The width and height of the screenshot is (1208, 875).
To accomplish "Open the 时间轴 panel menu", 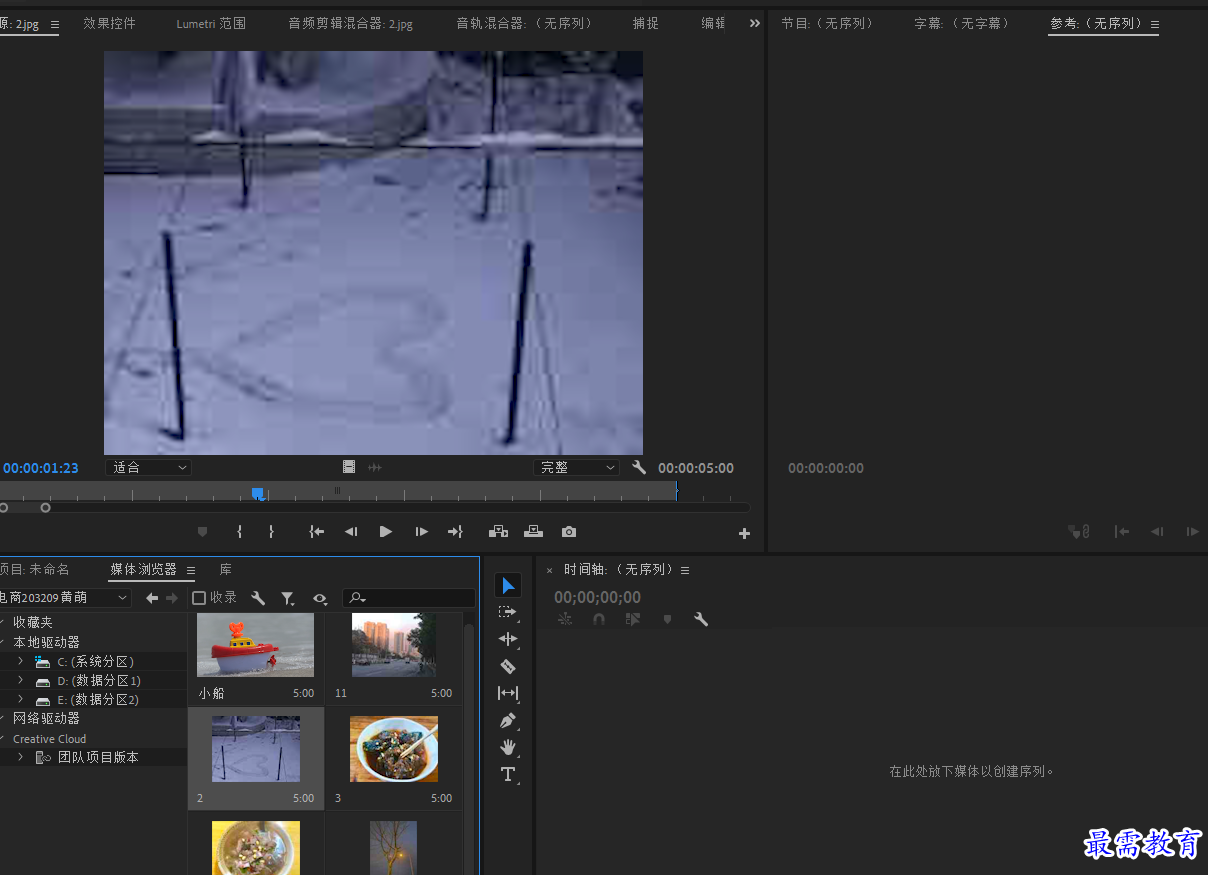I will click(x=685, y=570).
